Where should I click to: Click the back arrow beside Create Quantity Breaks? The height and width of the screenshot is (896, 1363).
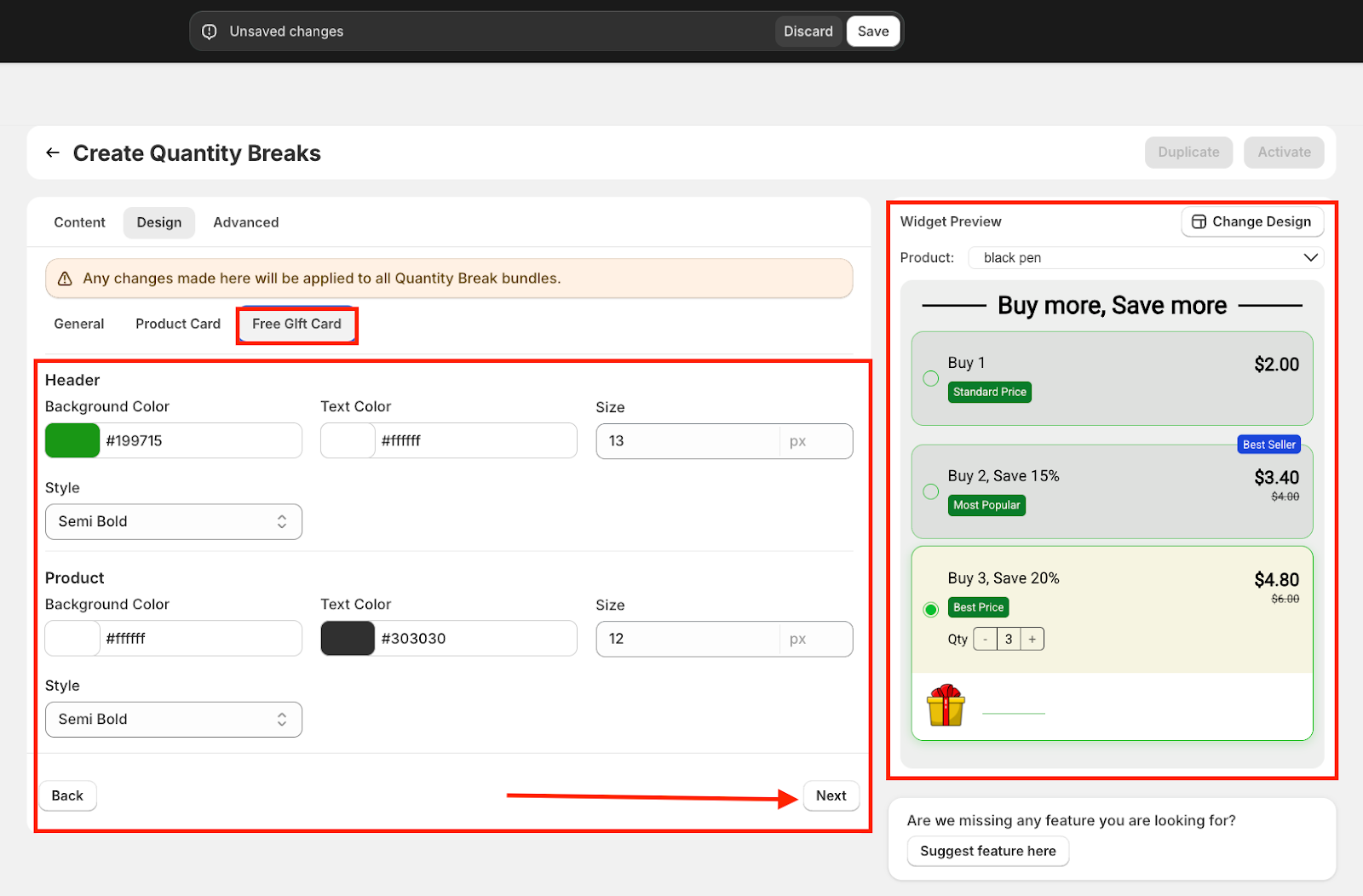(x=53, y=153)
